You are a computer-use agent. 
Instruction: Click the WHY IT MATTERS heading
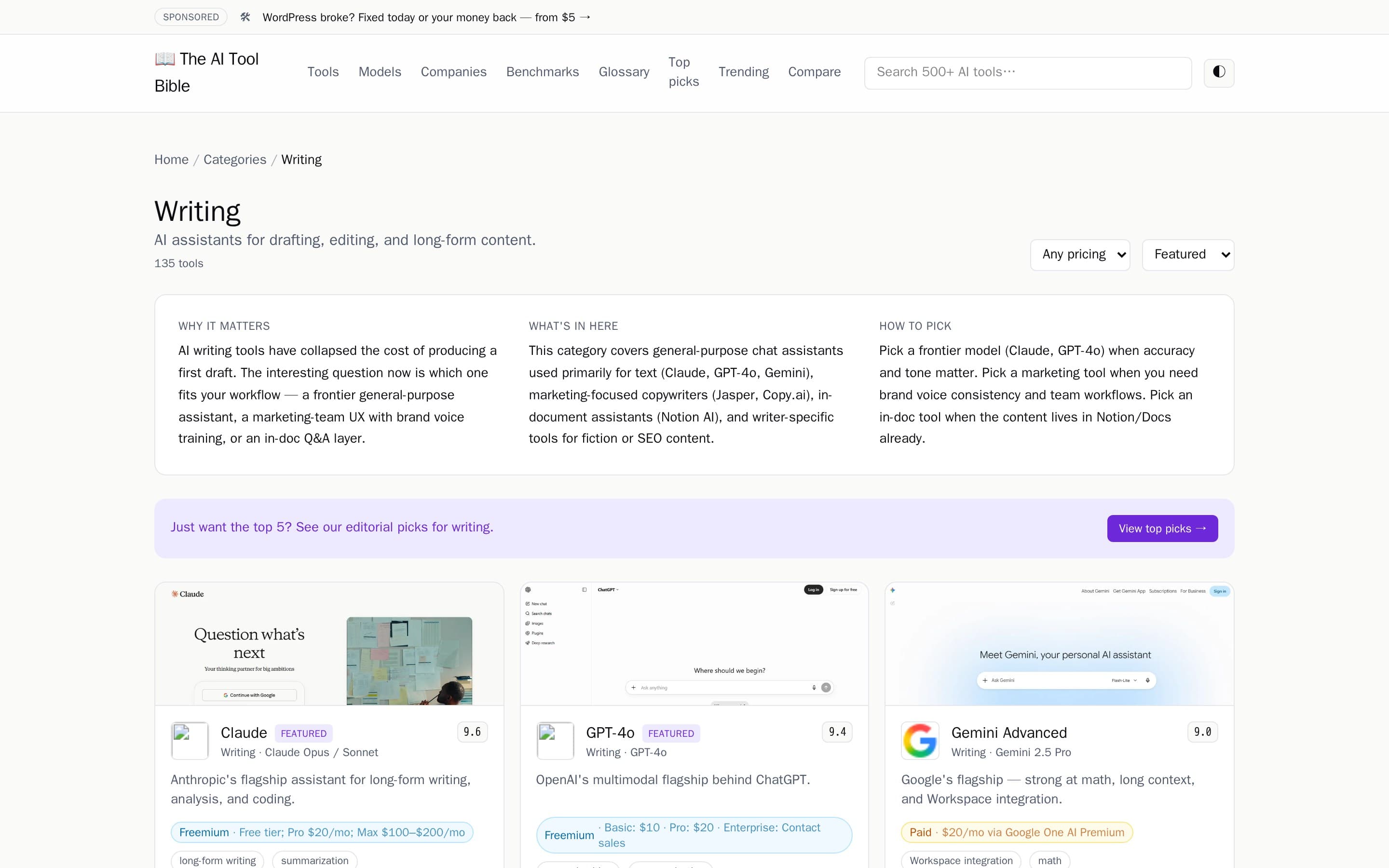[224, 326]
